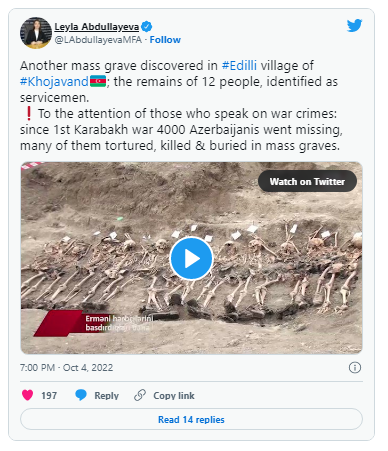Click the Reply text label
The height and width of the screenshot is (451, 388).
click(x=106, y=395)
